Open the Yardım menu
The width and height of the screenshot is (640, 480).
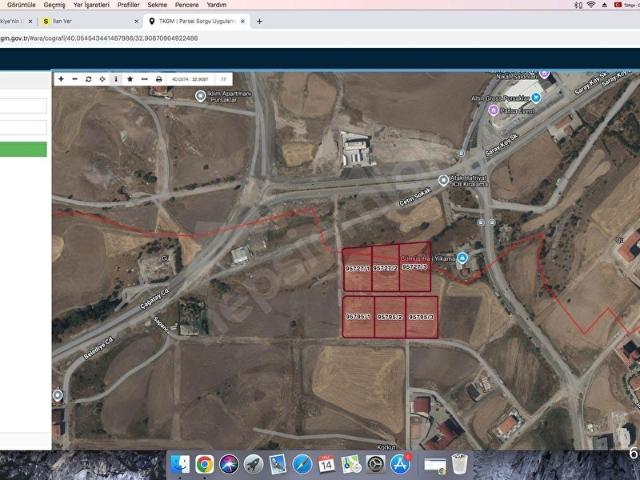coord(216,5)
